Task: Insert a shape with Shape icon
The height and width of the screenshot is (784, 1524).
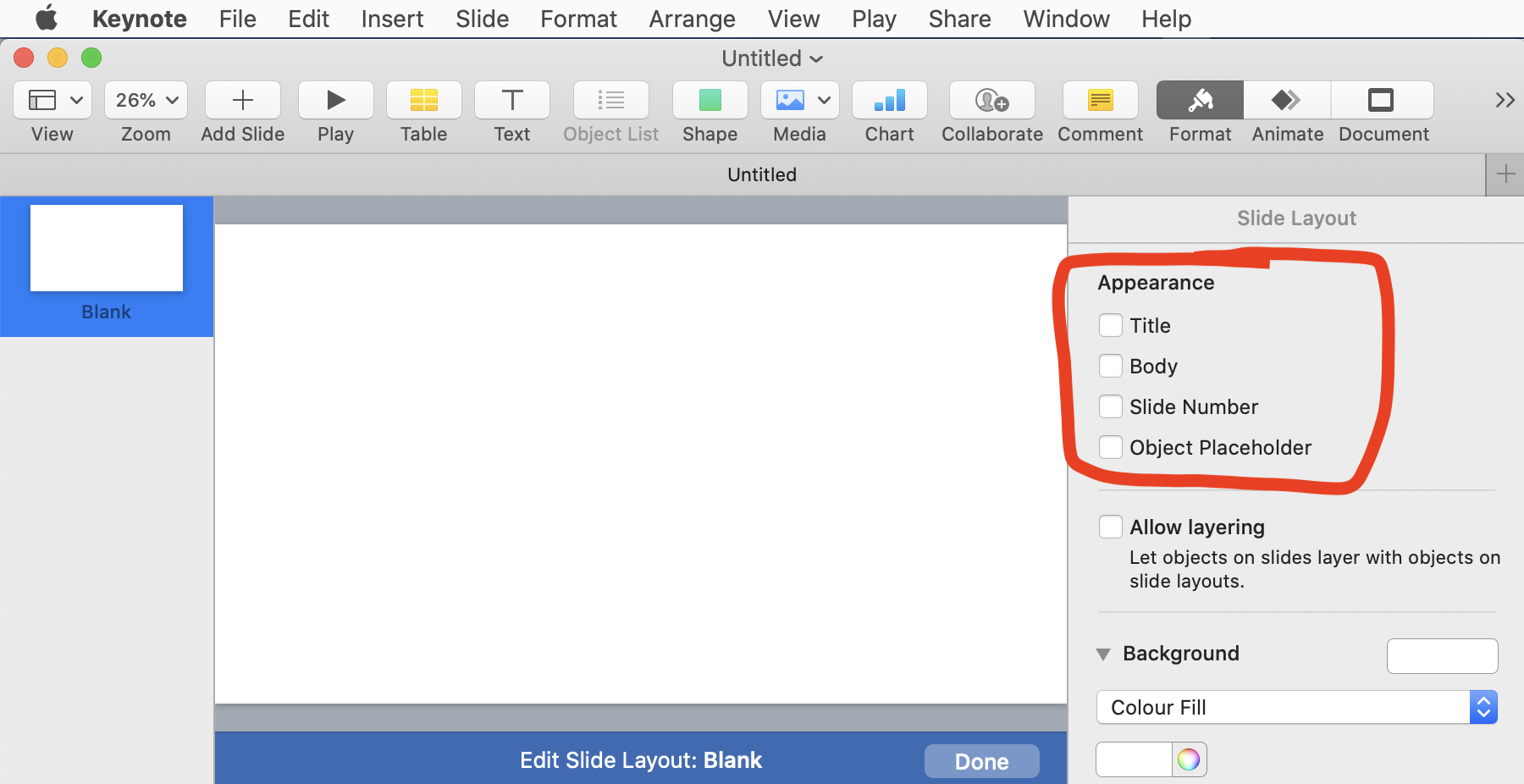Action: [710, 100]
